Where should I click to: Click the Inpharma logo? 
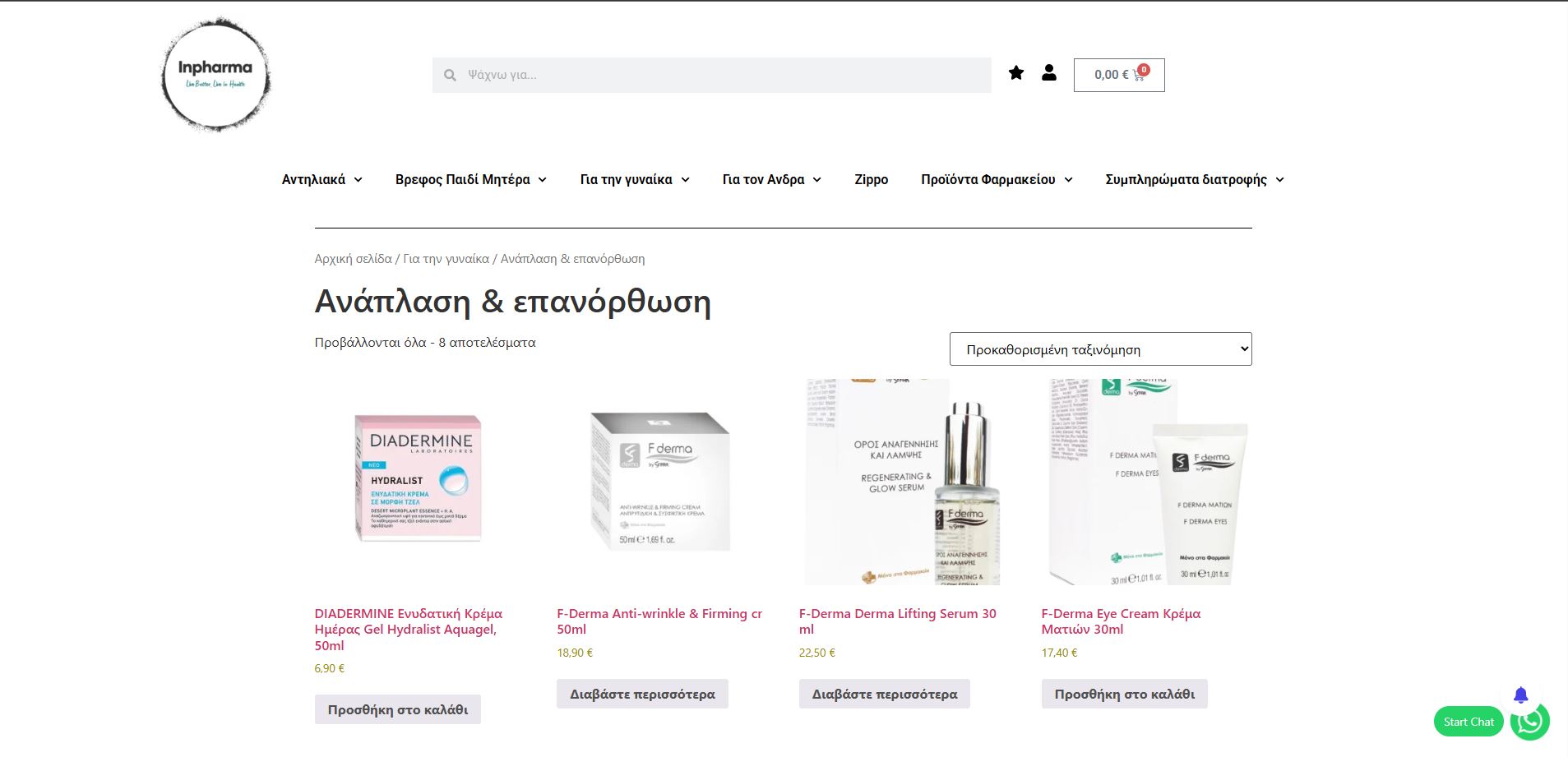[x=215, y=74]
